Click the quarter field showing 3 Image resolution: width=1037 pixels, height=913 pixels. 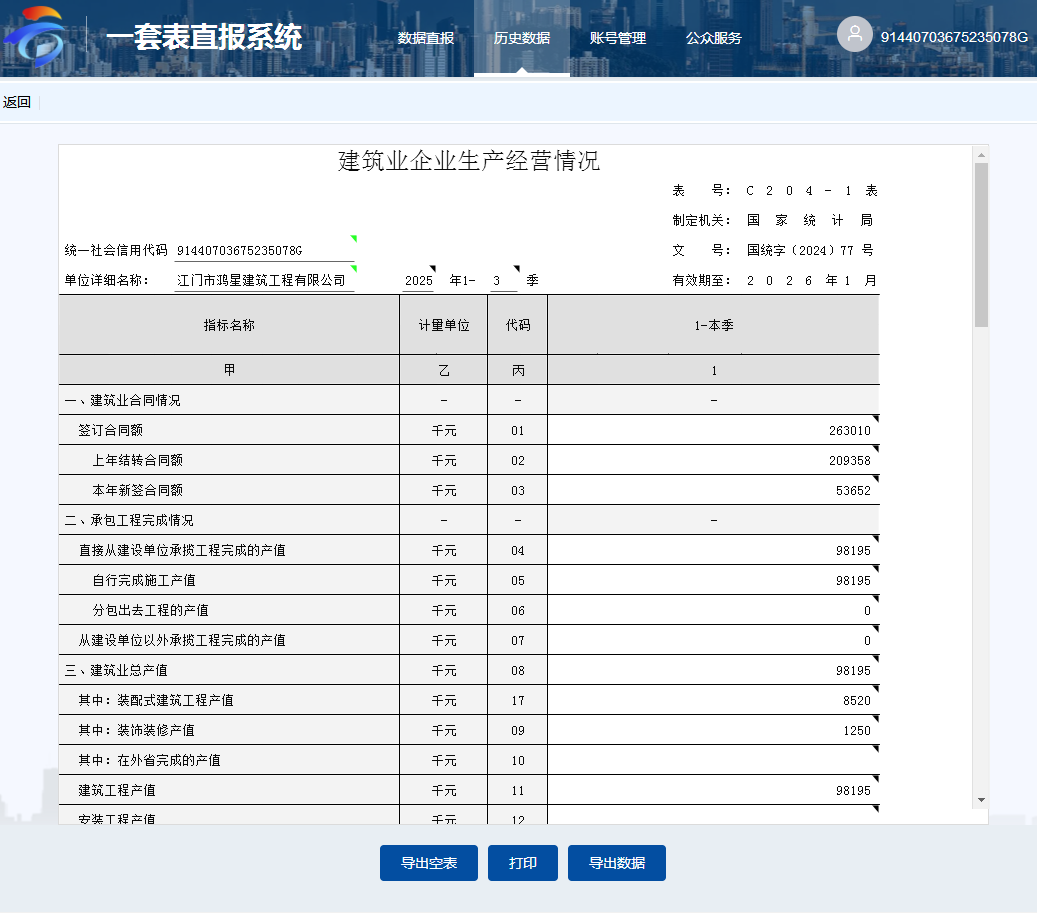pyautogui.click(x=503, y=281)
